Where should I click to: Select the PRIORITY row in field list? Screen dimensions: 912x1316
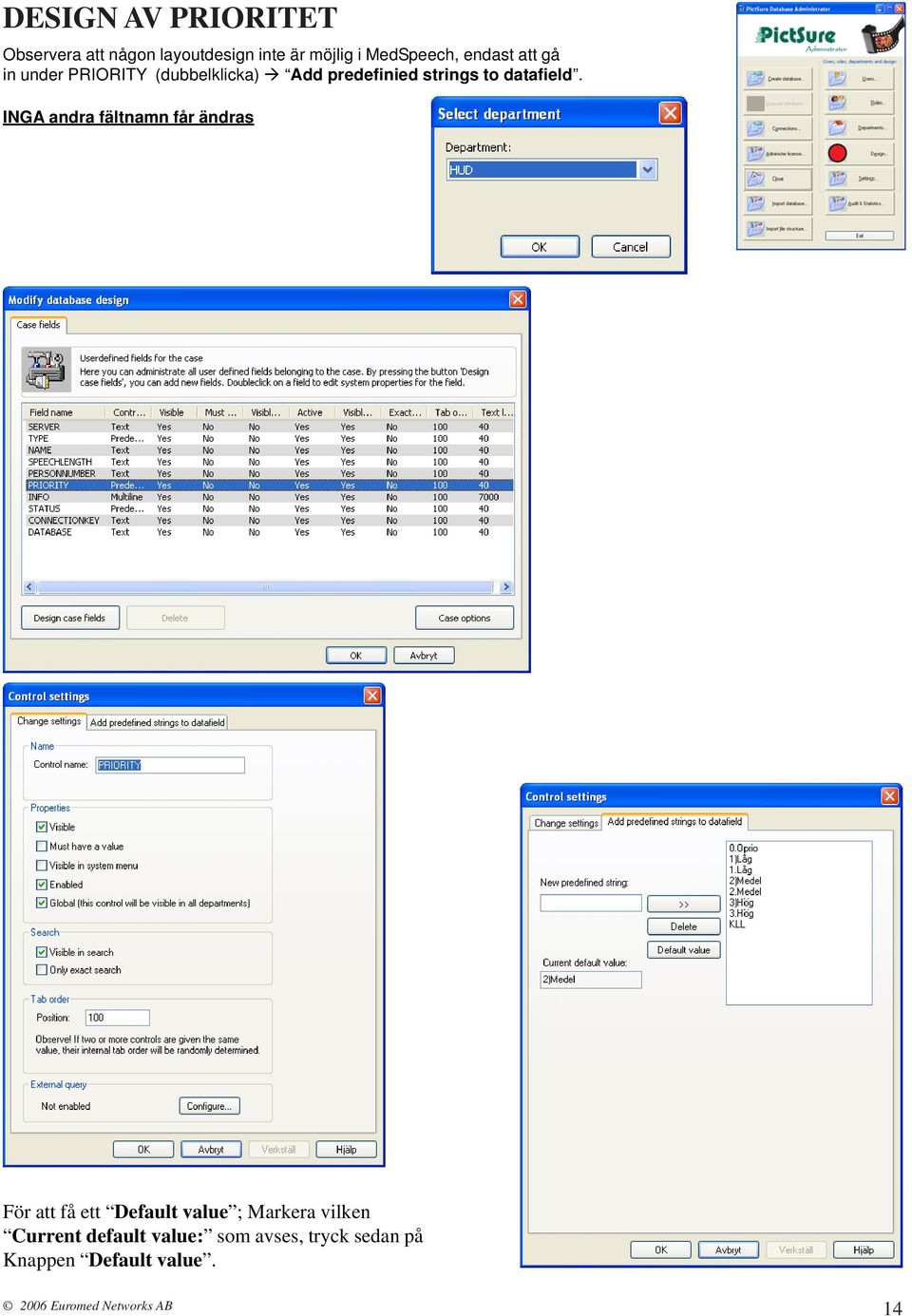click(269, 486)
